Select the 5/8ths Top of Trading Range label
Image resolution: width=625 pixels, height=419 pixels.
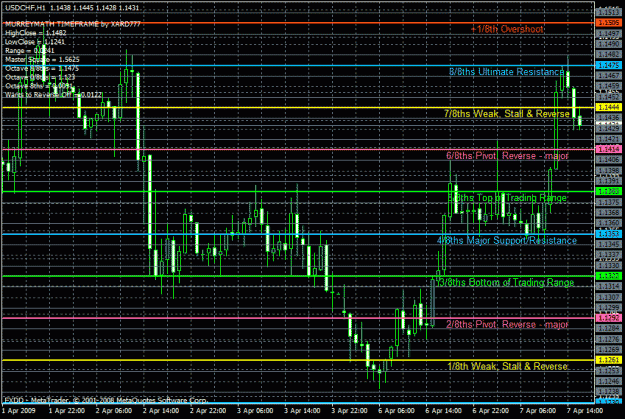coord(507,198)
